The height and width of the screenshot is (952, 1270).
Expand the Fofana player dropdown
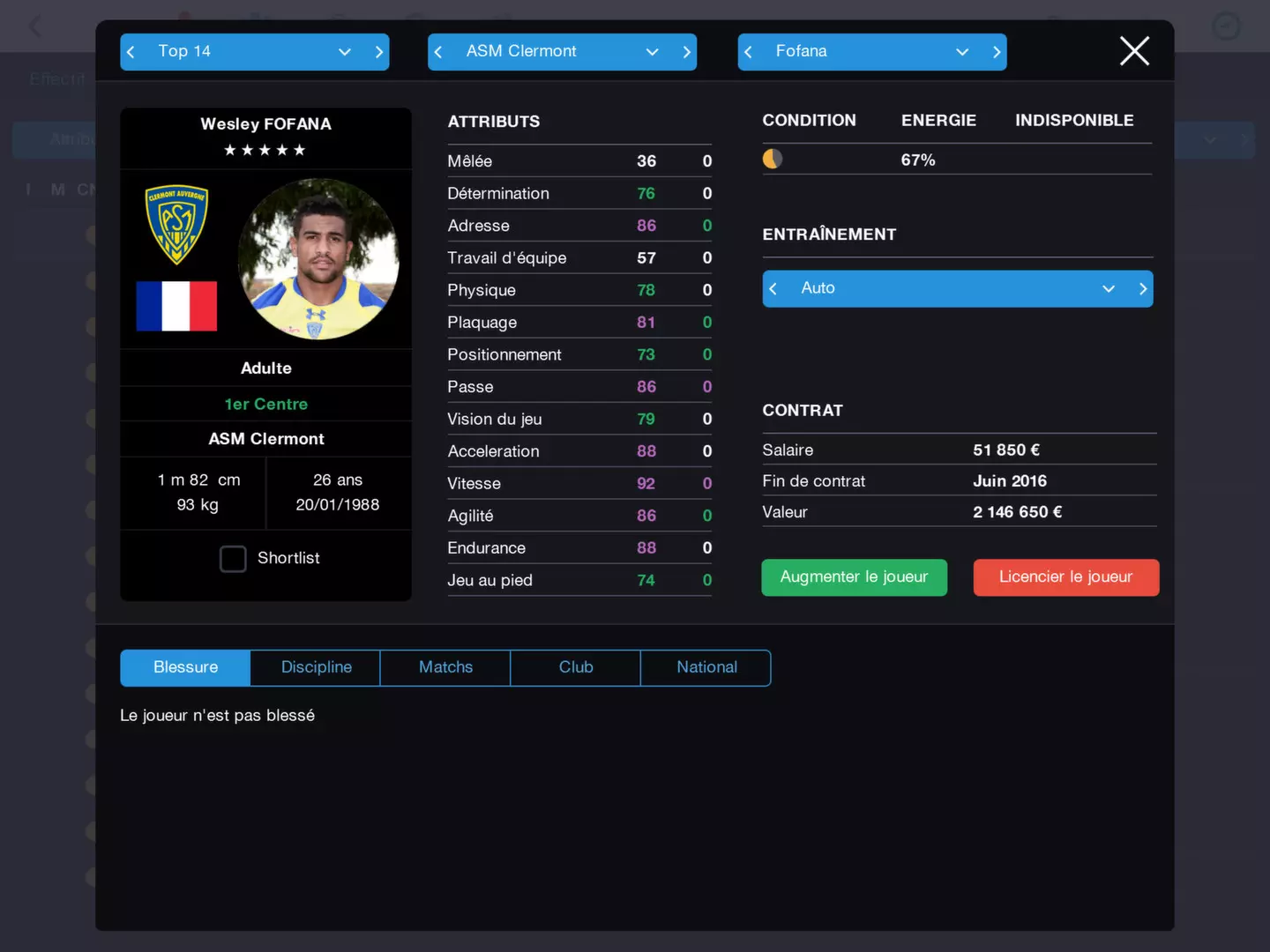[x=872, y=52]
